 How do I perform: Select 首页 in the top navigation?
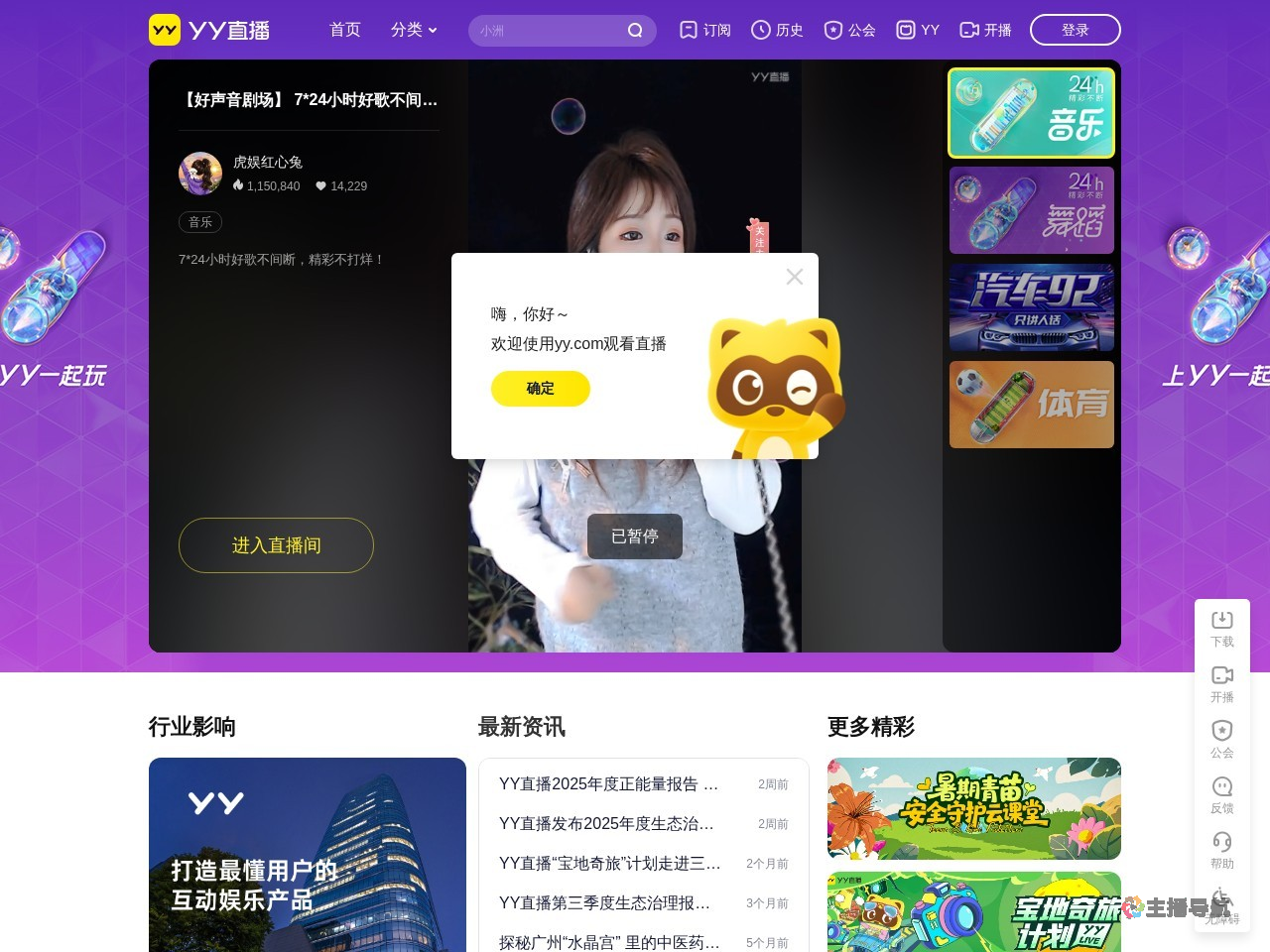click(345, 31)
